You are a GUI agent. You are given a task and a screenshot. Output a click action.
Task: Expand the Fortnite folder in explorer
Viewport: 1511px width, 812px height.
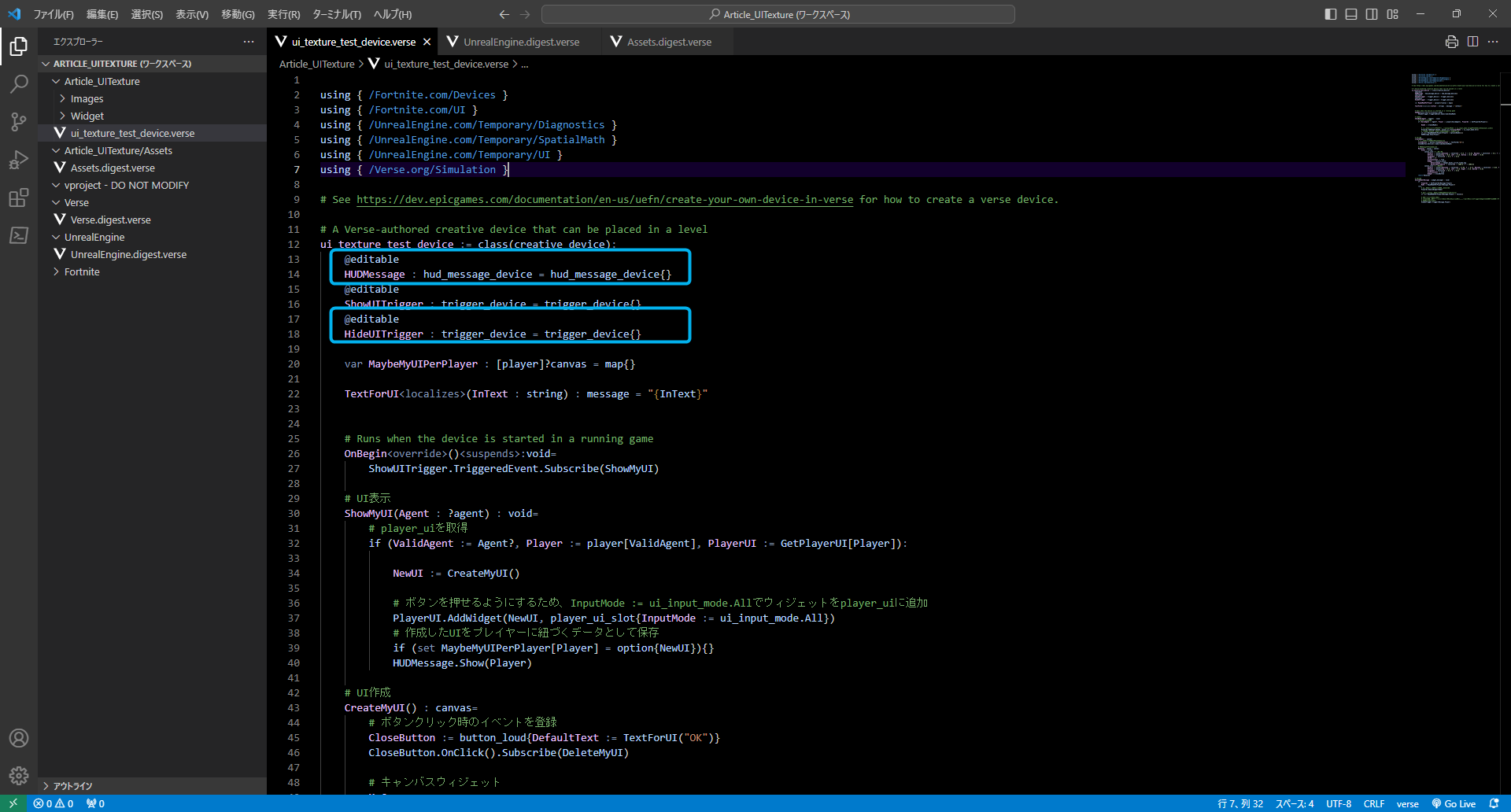[x=82, y=272]
